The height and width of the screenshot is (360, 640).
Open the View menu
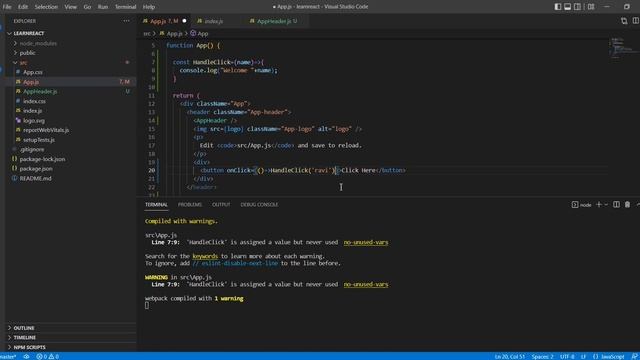(x=70, y=7)
